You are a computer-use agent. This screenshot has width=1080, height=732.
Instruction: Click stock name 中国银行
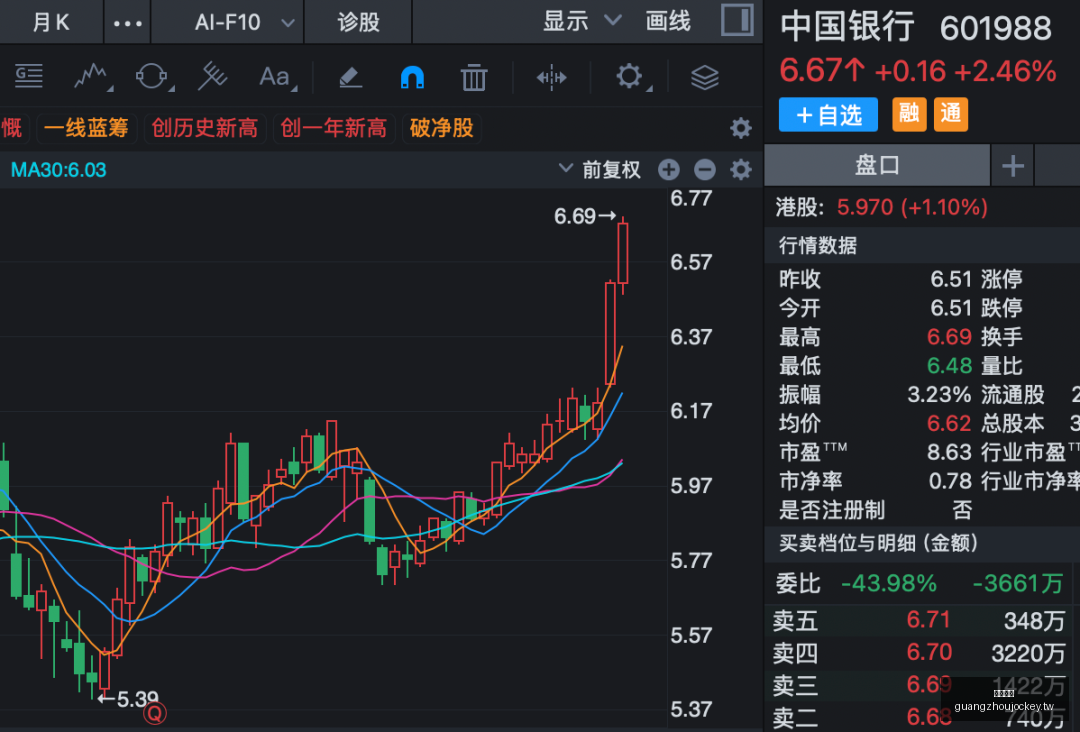coord(847,27)
